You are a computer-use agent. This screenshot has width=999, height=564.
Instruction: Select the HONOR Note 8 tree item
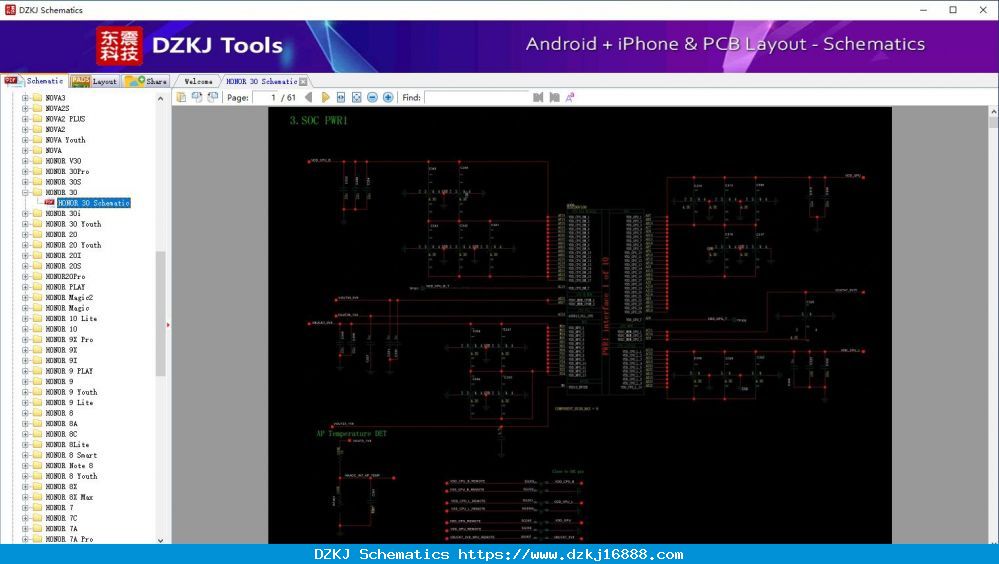coord(69,466)
